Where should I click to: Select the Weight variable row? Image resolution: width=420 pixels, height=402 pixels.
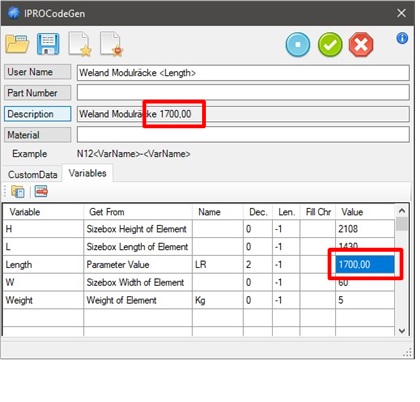tap(199, 300)
